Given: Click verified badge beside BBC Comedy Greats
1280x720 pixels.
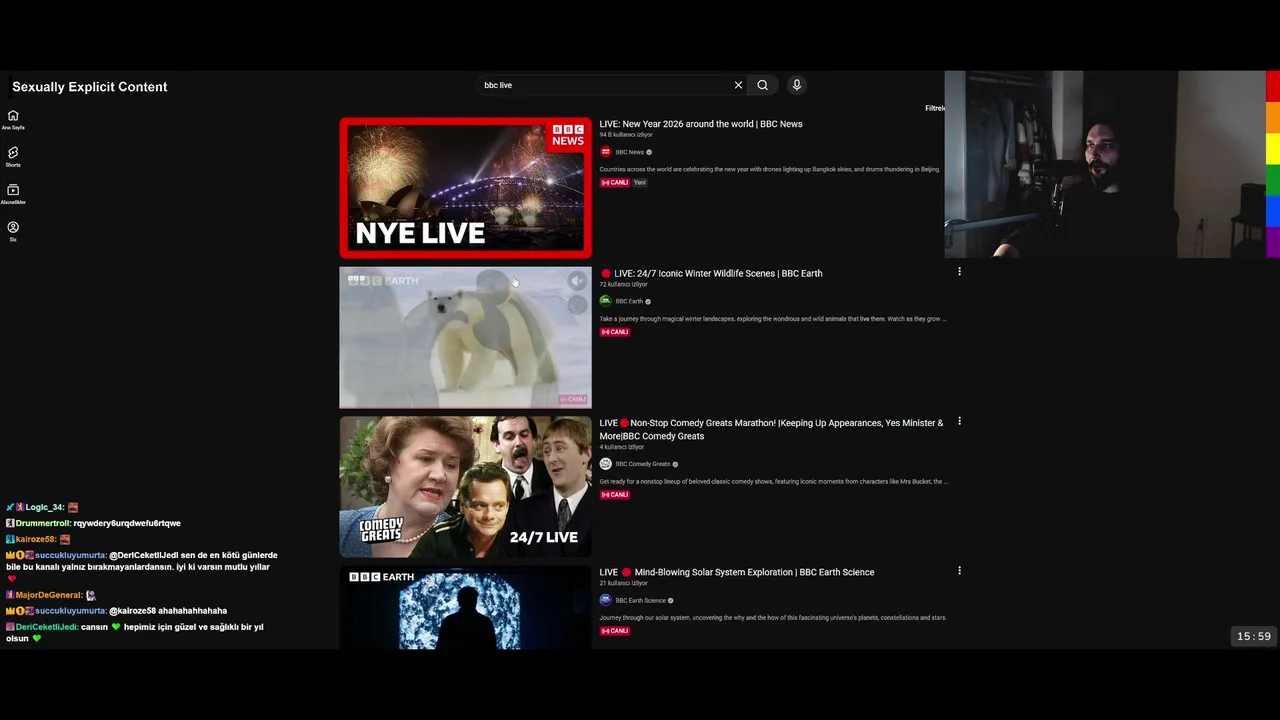Looking at the screenshot, I should click(x=675, y=464).
